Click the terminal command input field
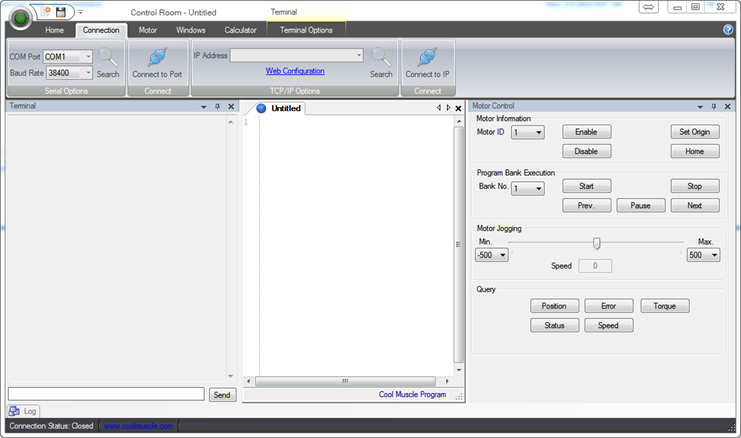This screenshot has height=438, width=741. tap(106, 394)
